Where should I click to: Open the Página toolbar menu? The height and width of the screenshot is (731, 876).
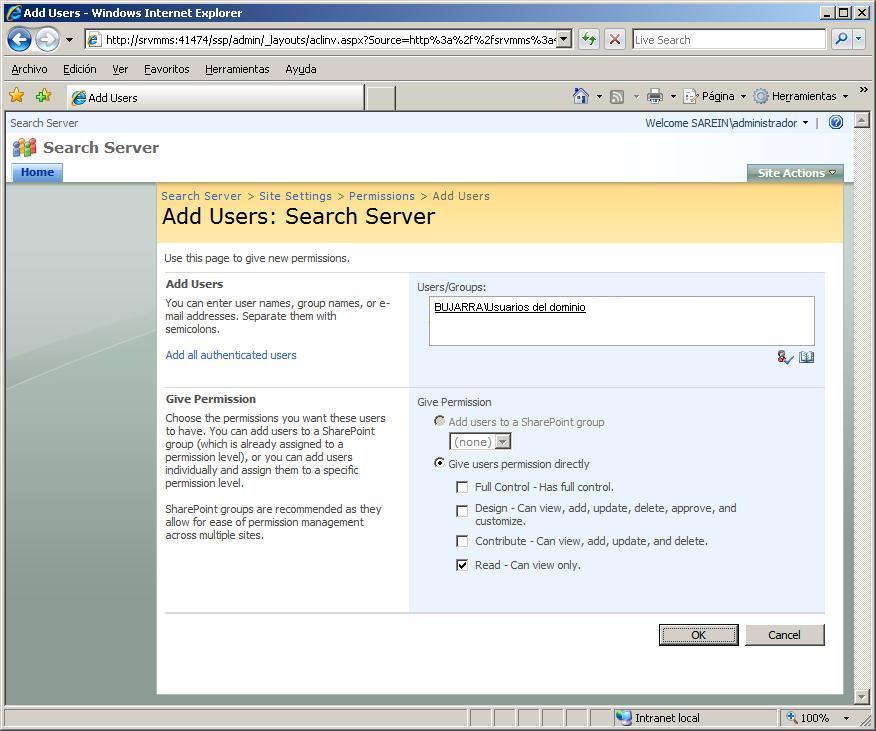715,96
